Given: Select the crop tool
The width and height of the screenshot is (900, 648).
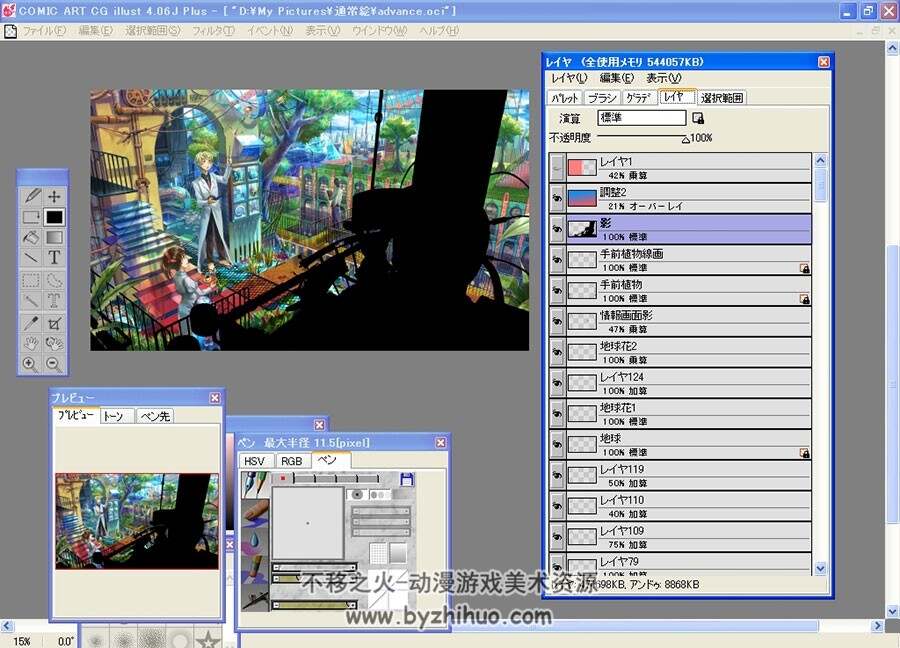Looking at the screenshot, I should point(54,323).
